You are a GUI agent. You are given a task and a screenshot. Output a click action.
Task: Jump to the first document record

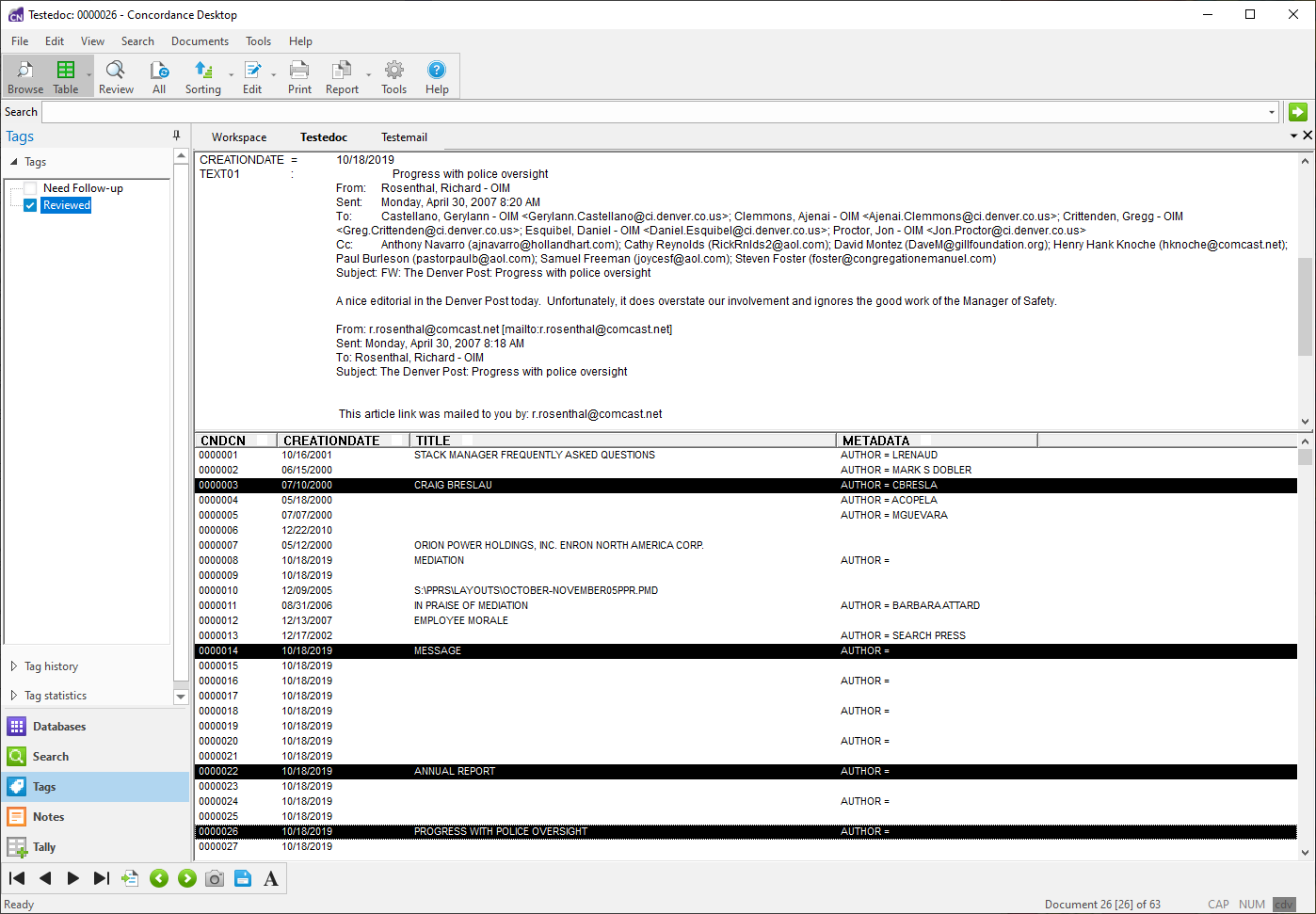click(x=17, y=878)
